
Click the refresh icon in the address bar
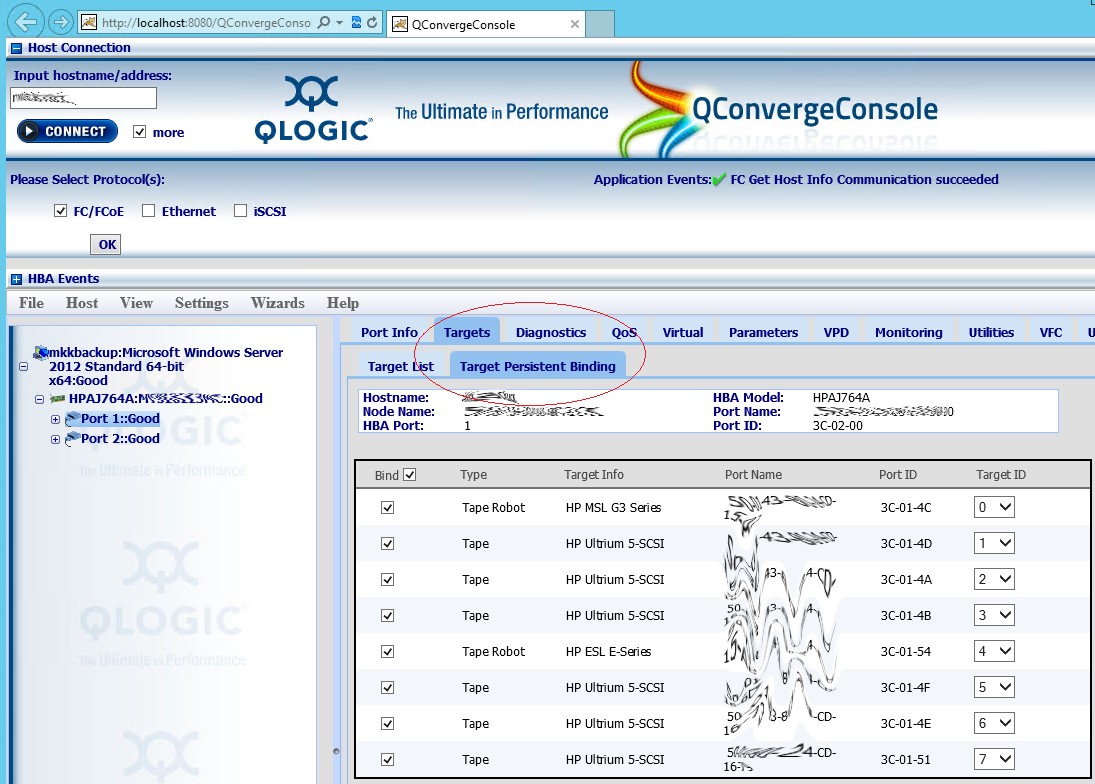372,23
